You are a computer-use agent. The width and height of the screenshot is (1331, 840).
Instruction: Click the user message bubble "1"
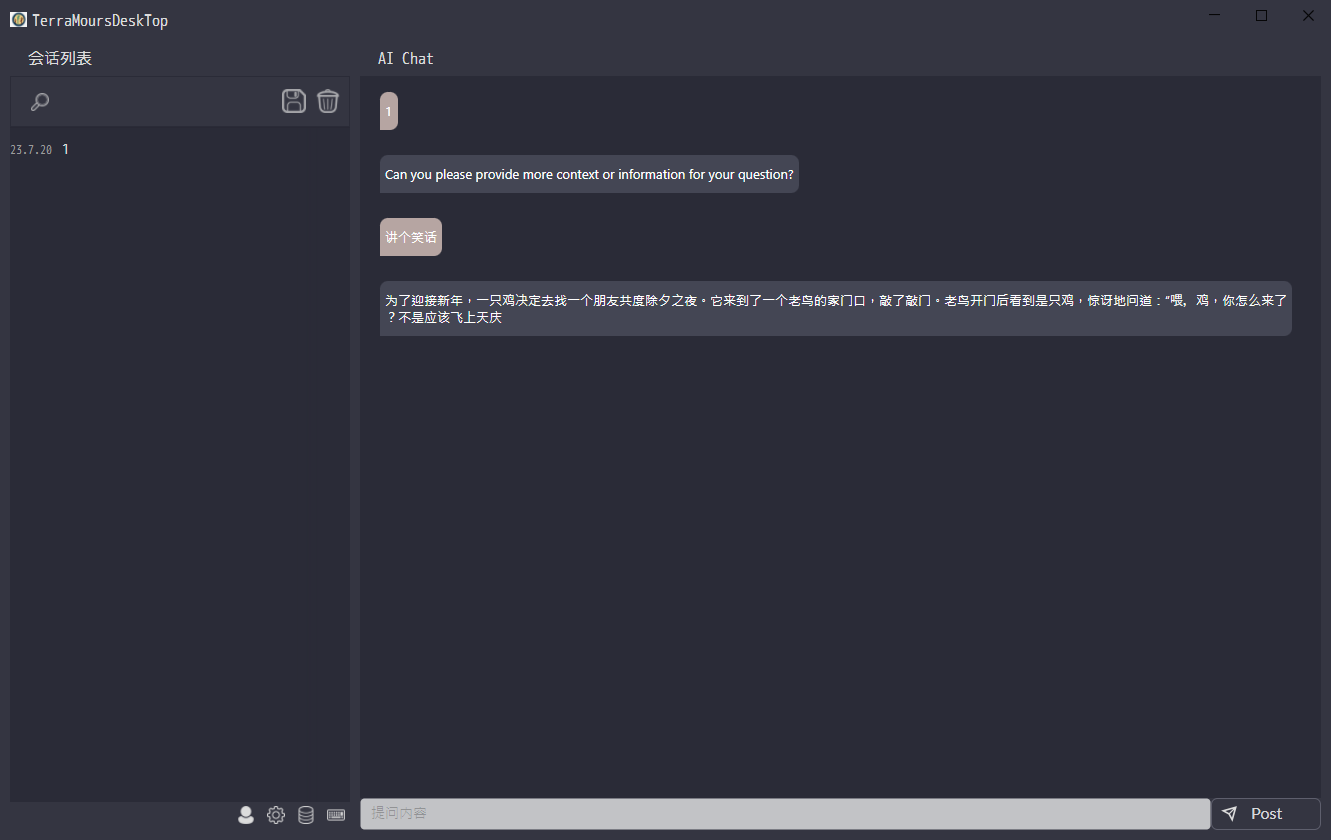389,111
